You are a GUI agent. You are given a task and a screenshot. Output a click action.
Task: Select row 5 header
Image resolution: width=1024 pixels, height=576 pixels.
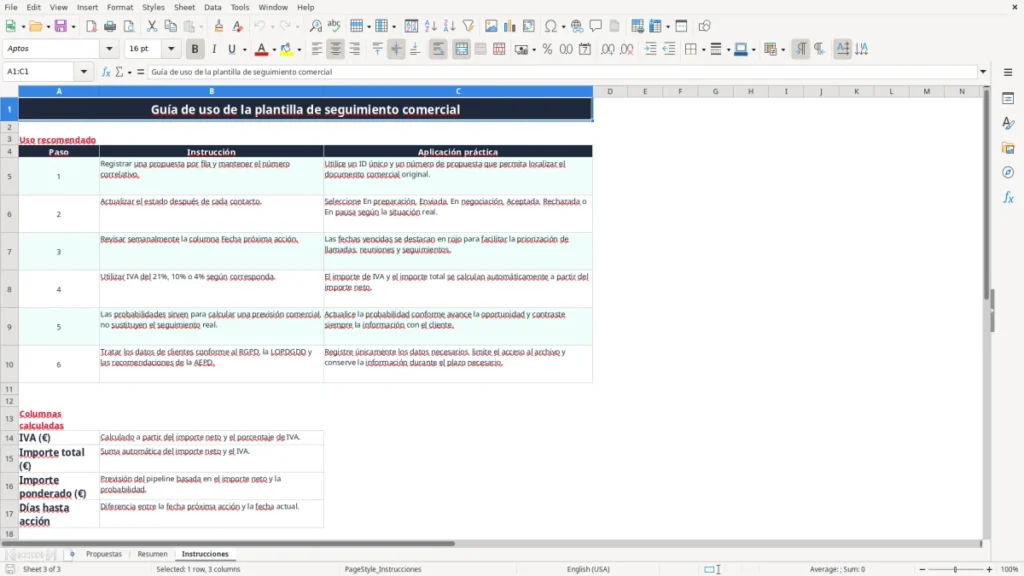pyautogui.click(x=9, y=176)
